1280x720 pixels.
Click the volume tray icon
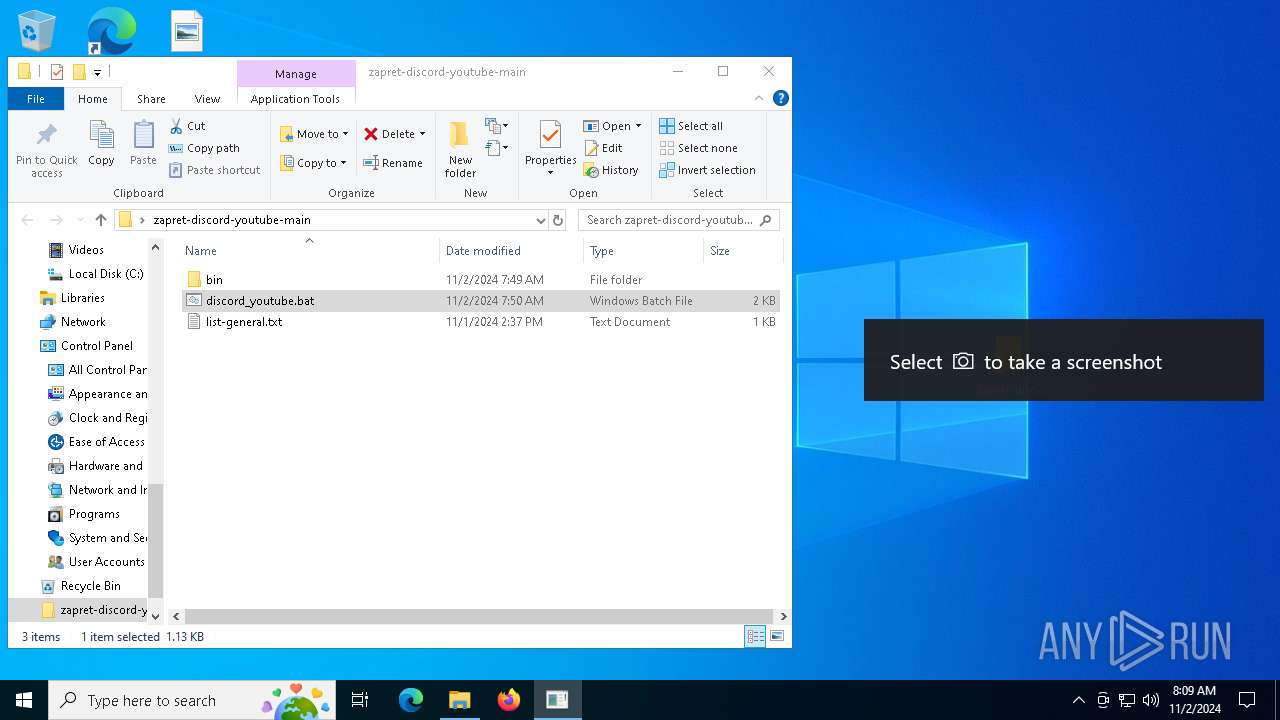pos(1151,700)
